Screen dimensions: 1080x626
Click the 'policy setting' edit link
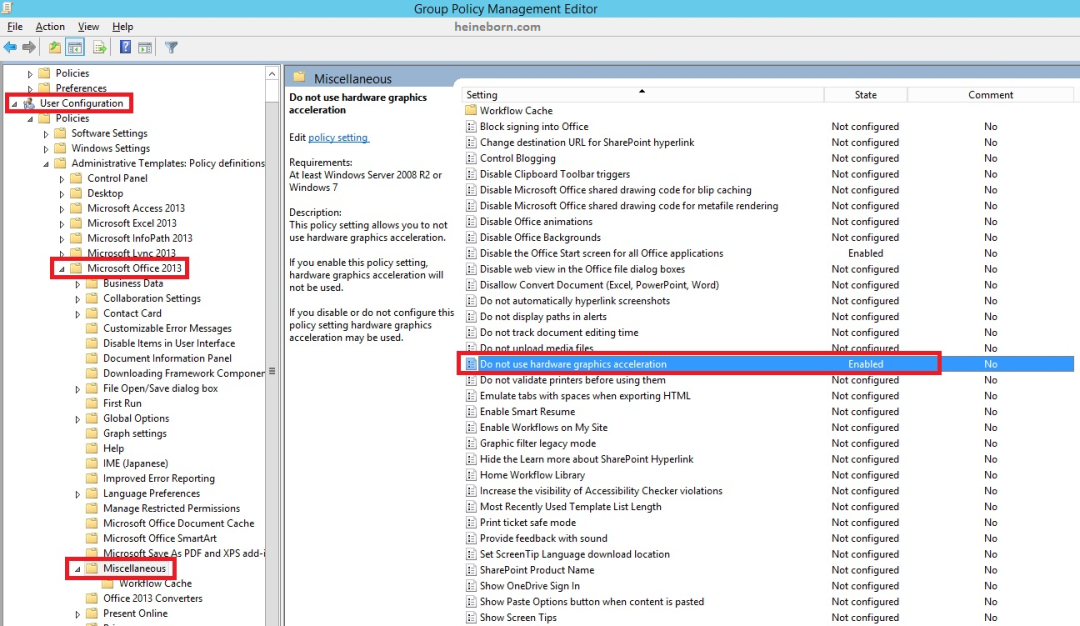coord(338,137)
